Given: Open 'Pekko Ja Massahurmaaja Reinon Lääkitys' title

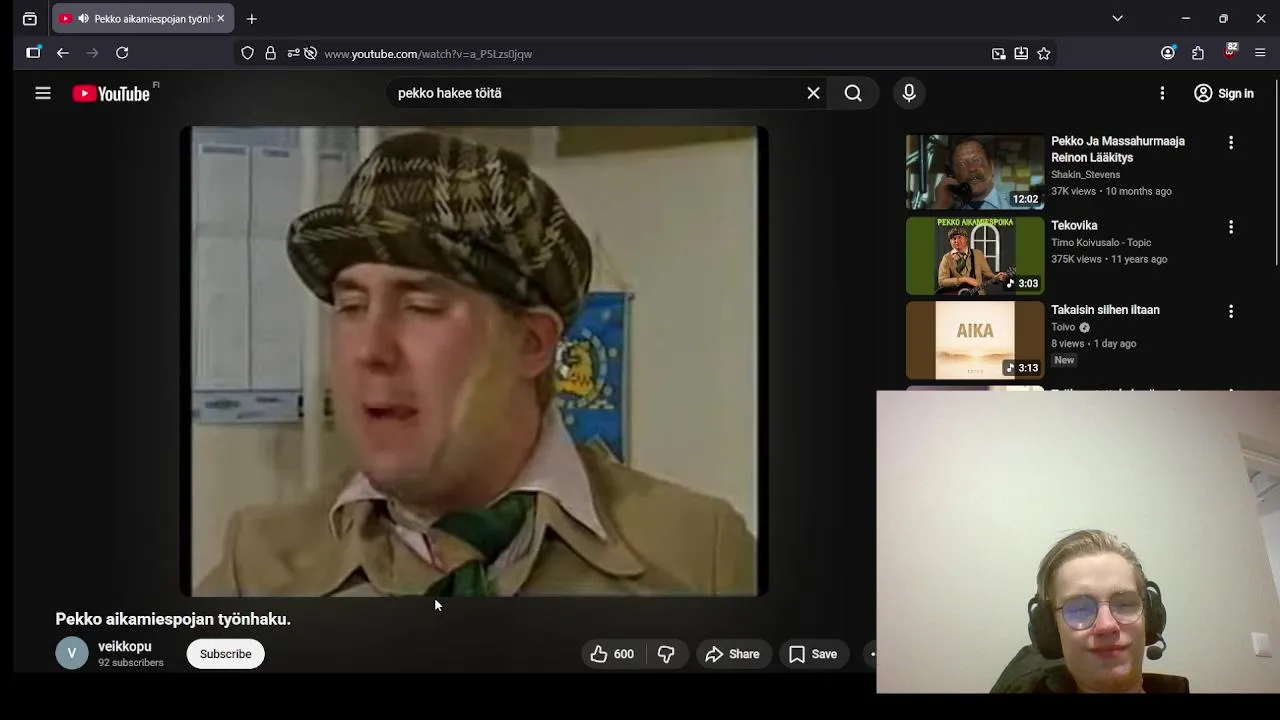Looking at the screenshot, I should [x=1118, y=149].
